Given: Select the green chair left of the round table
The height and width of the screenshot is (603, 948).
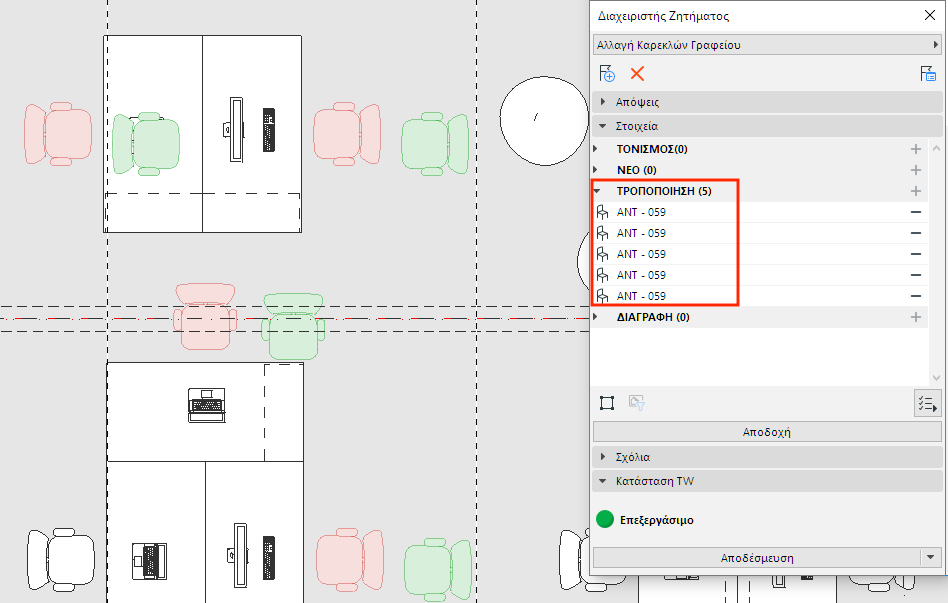Looking at the screenshot, I should pos(435,144).
